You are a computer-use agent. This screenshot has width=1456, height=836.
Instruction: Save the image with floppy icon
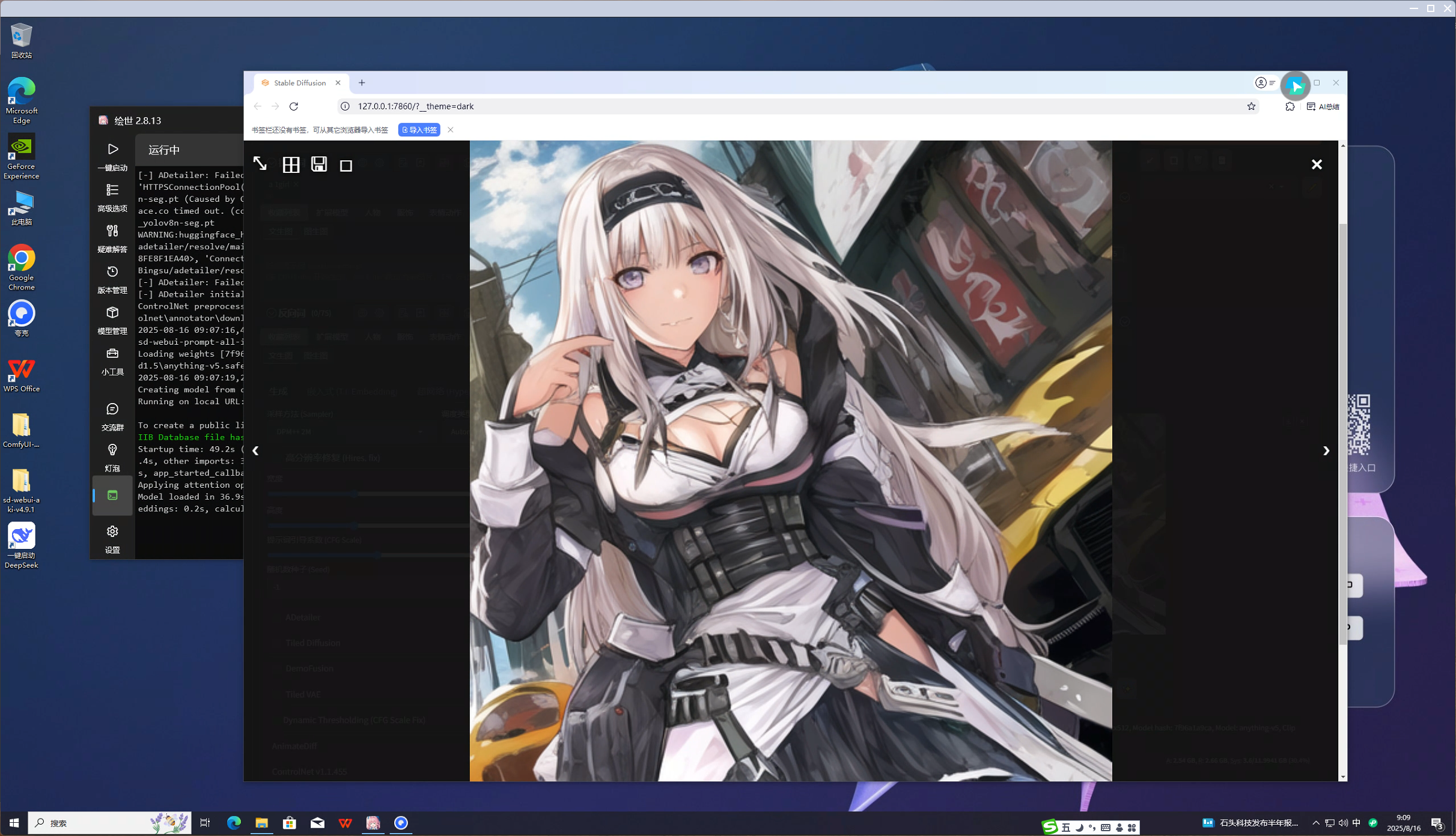click(319, 164)
